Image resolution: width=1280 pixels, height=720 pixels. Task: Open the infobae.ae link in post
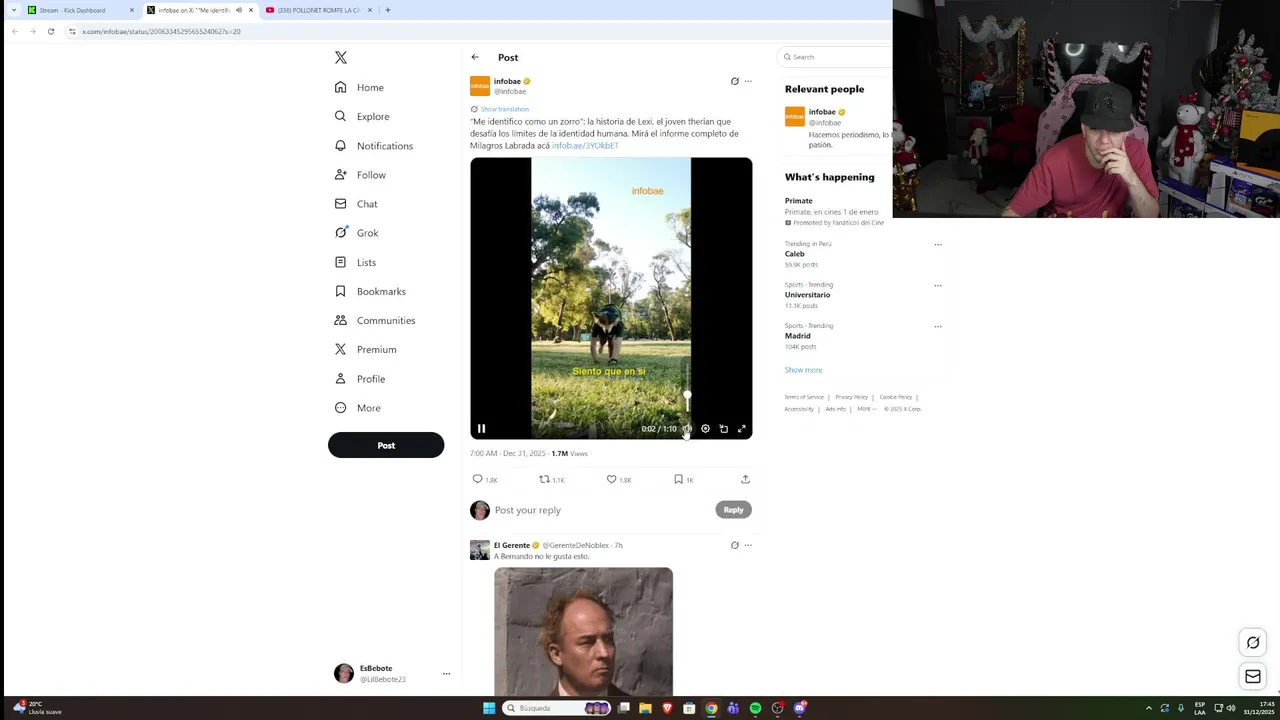[x=586, y=146]
